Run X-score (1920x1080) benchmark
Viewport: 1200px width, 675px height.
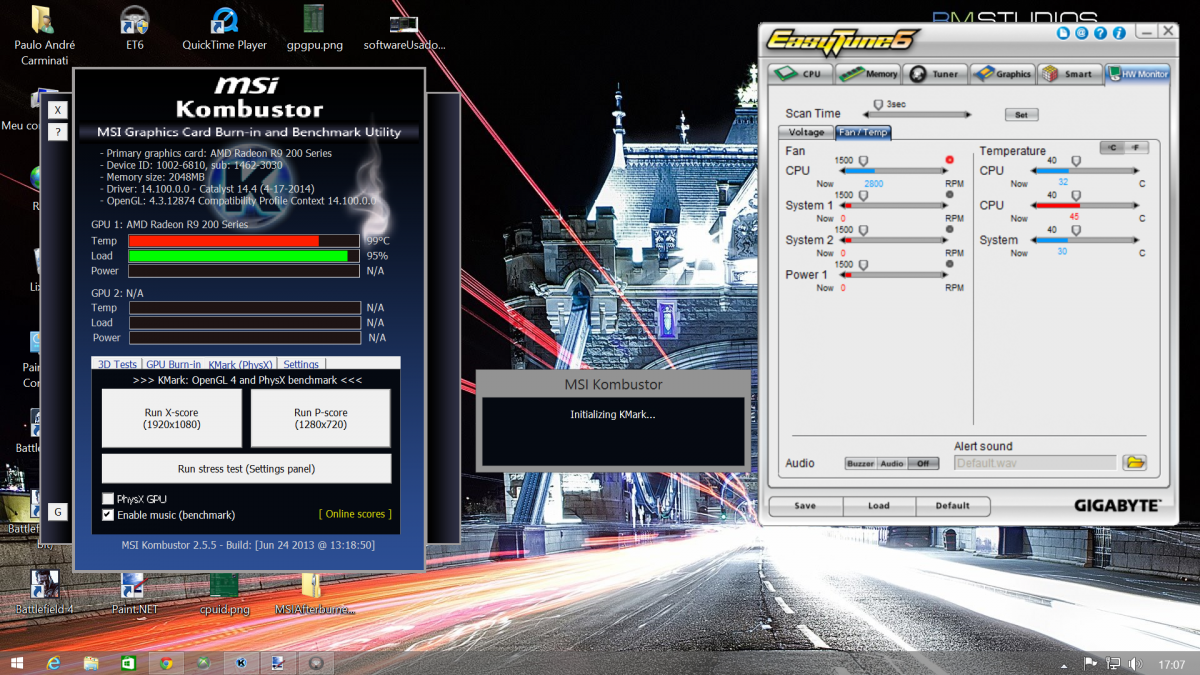pos(172,418)
